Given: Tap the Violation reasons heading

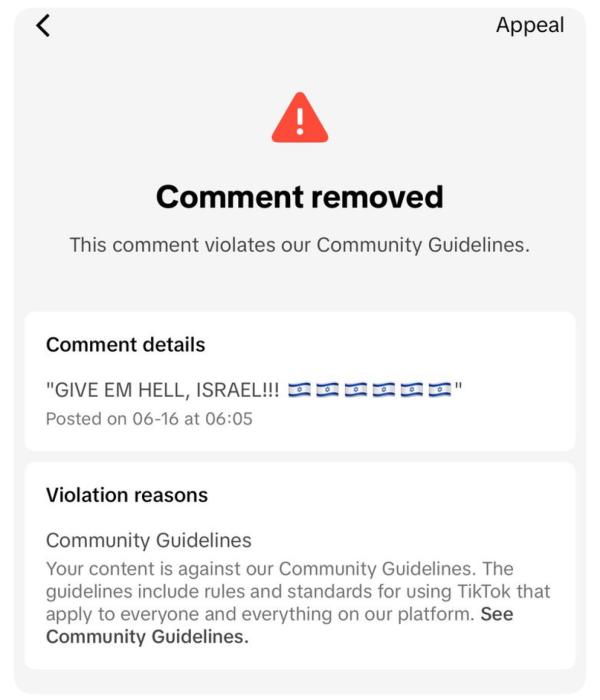Looking at the screenshot, I should pos(127,495).
